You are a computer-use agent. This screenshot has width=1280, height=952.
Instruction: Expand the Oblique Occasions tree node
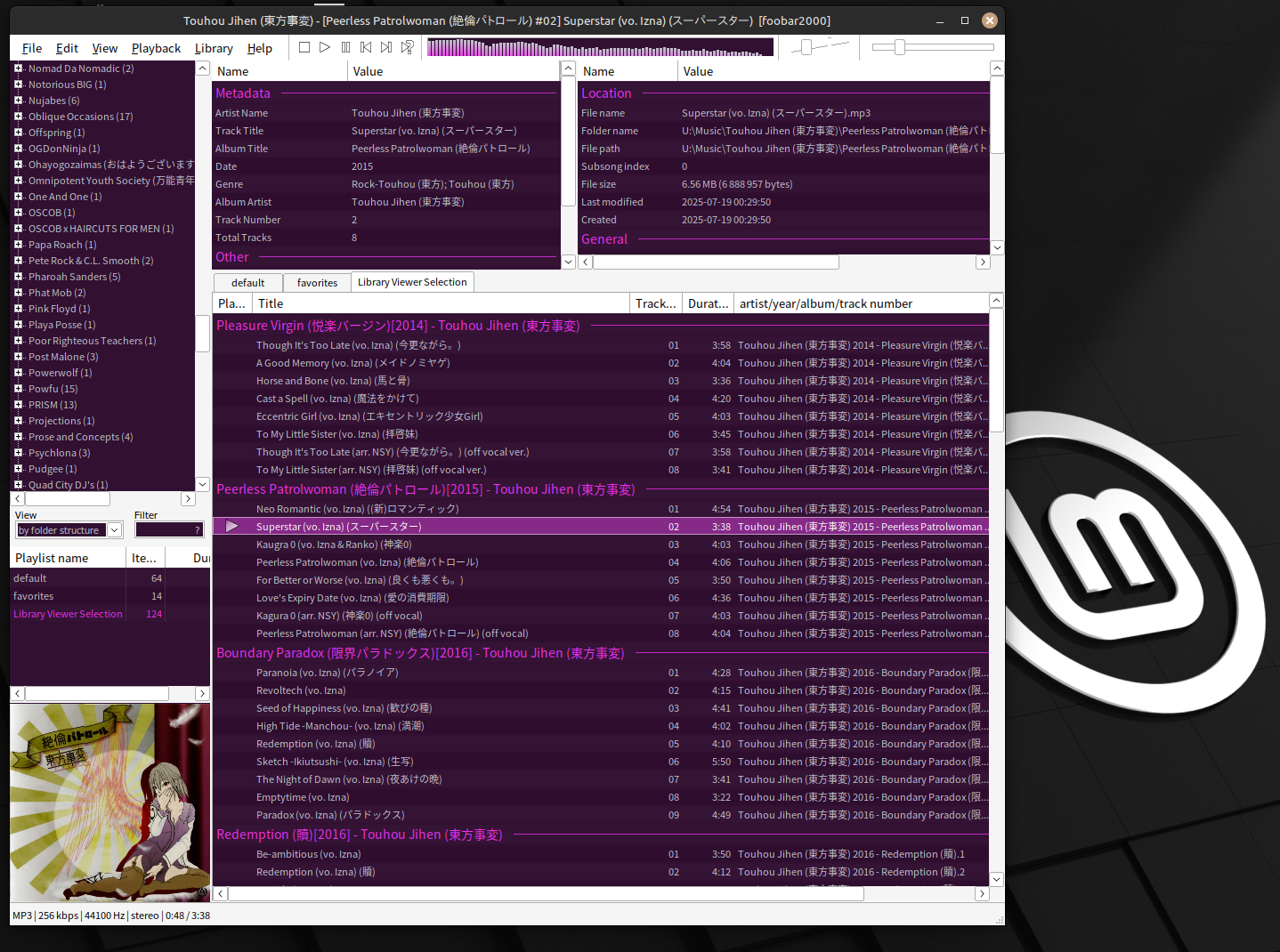coord(18,117)
